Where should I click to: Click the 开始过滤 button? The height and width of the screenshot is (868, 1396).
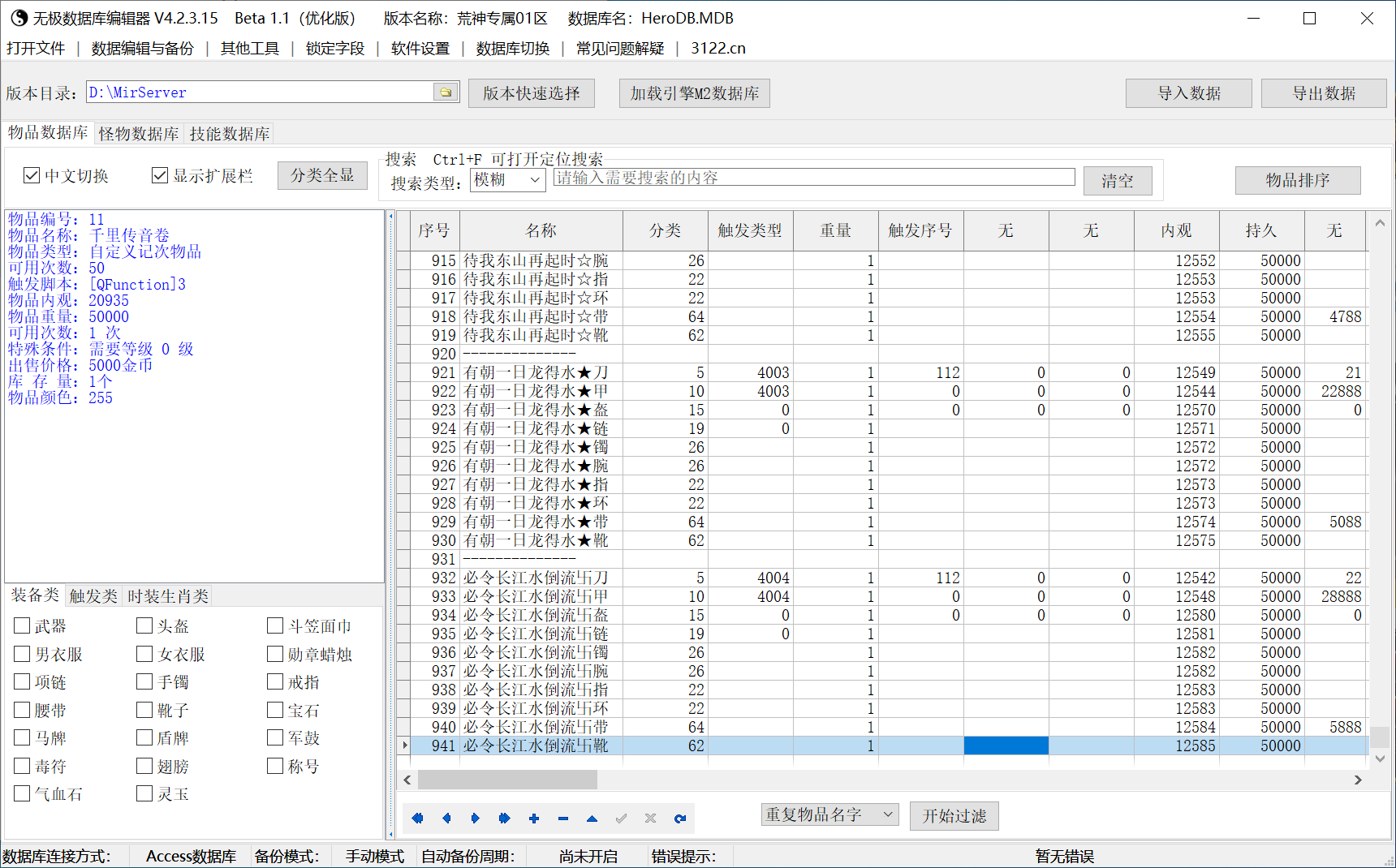(954, 815)
